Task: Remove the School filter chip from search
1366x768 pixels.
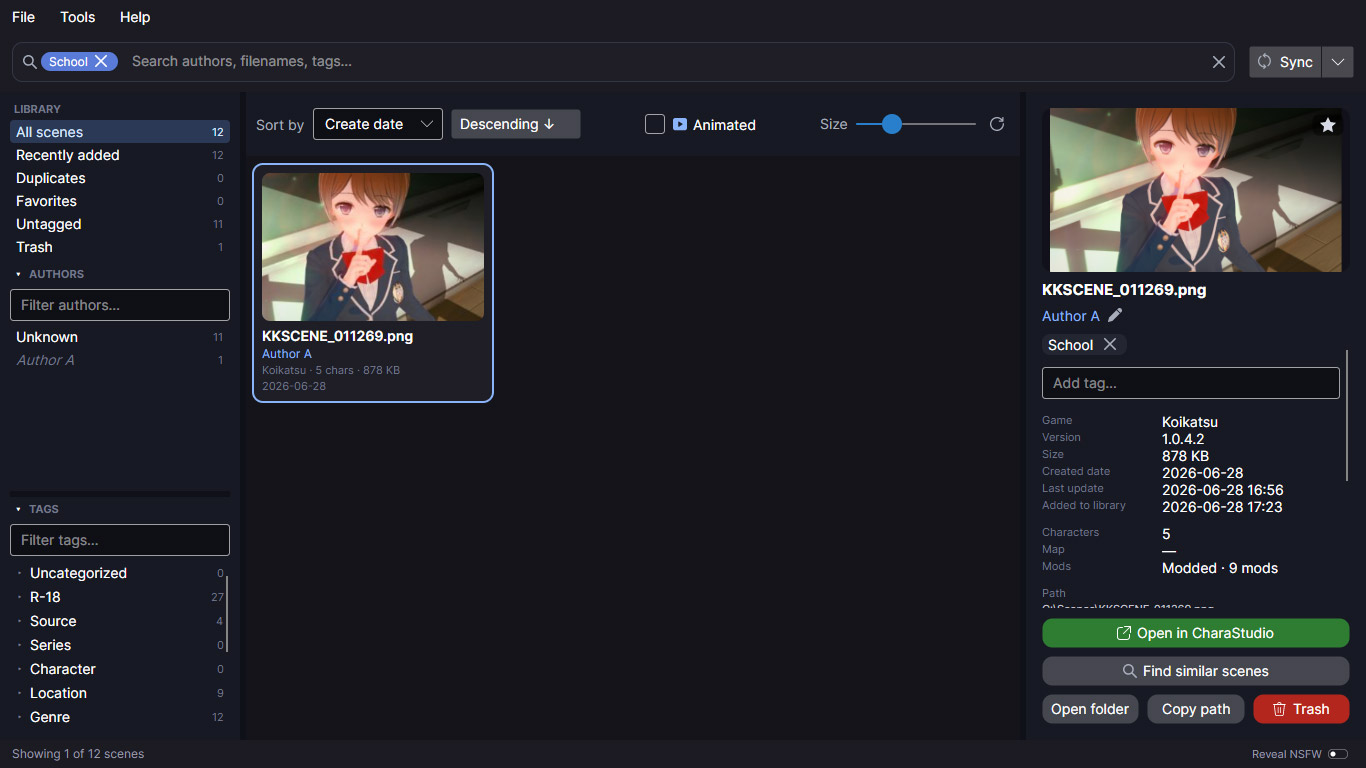Action: click(101, 61)
